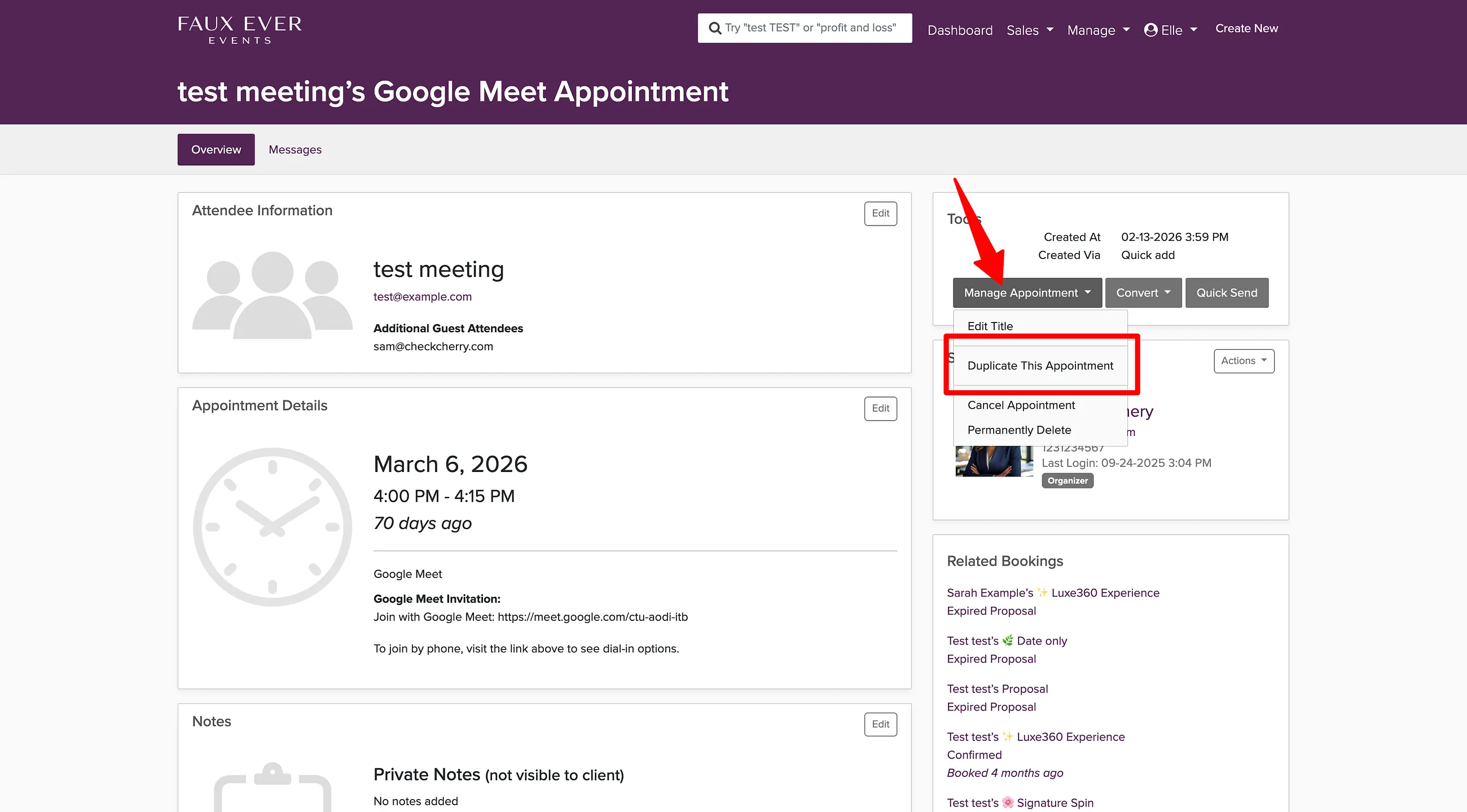Screen dimensions: 1467x812
Task: Click the search magnifier icon
Action: 715,28
